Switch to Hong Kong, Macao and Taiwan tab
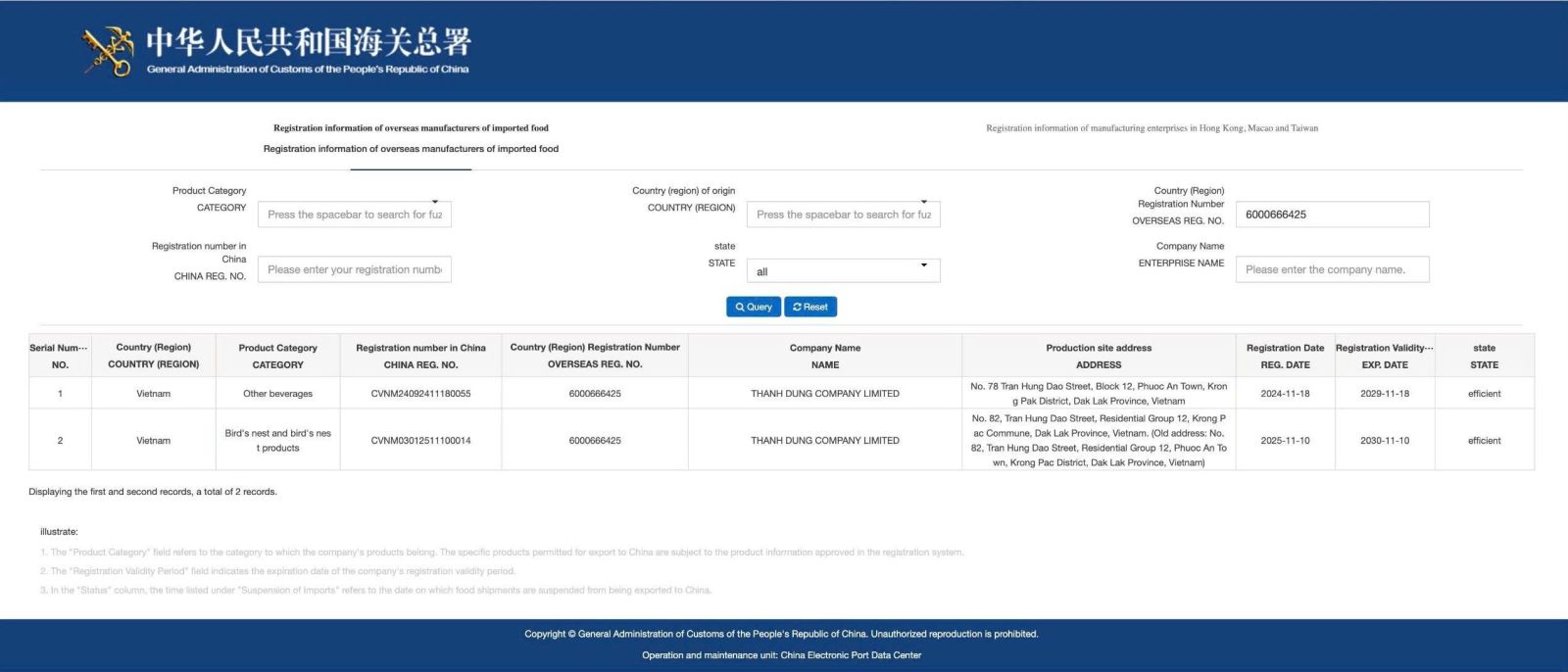Image resolution: width=1568 pixels, height=672 pixels. [1151, 128]
